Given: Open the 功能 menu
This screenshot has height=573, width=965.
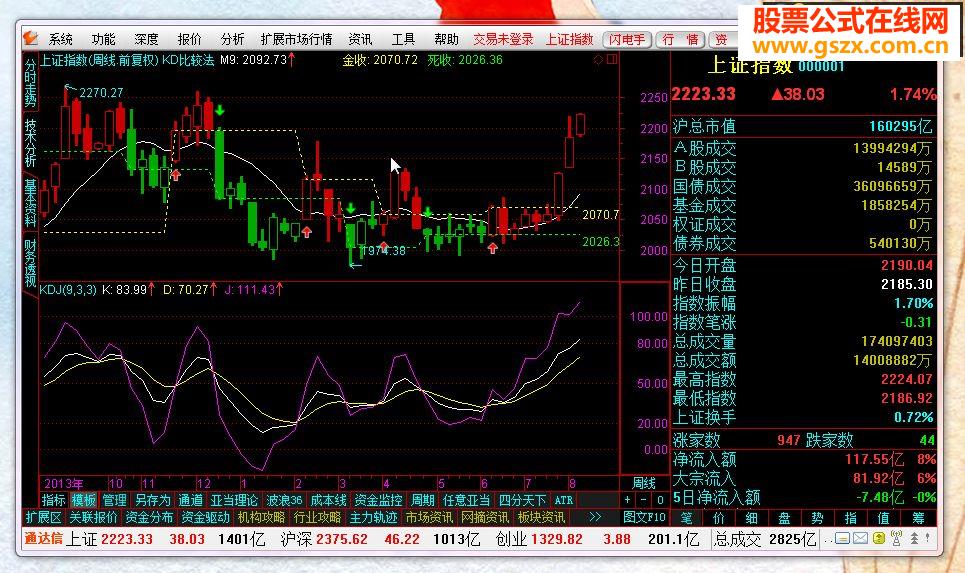Looking at the screenshot, I should tap(103, 39).
